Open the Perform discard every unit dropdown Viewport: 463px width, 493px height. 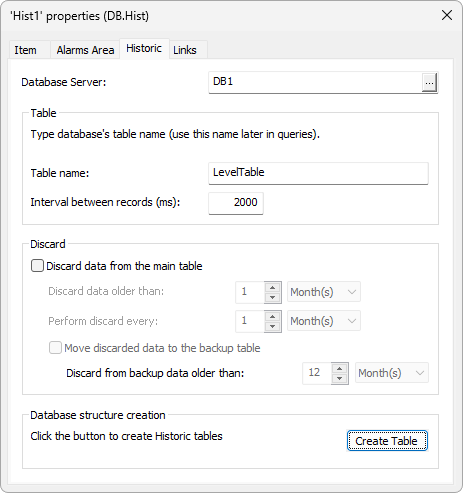coord(324,321)
